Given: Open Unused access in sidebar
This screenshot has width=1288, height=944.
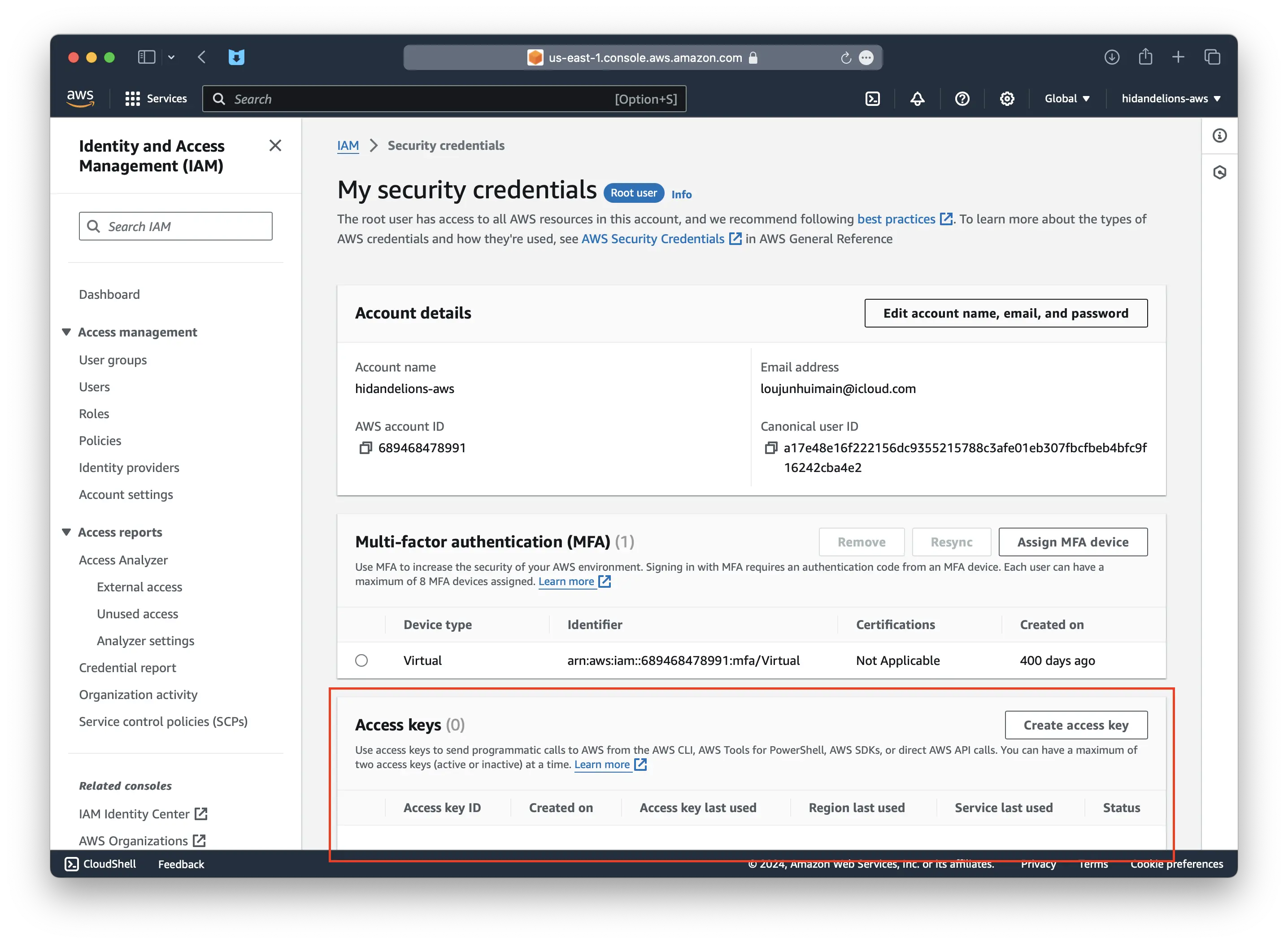Looking at the screenshot, I should 138,614.
